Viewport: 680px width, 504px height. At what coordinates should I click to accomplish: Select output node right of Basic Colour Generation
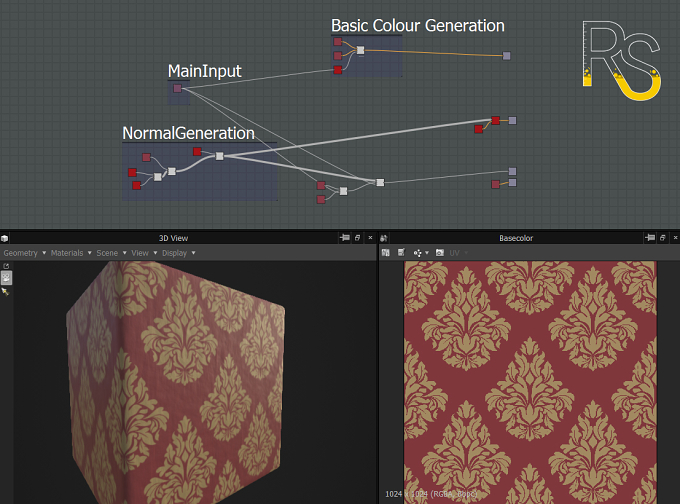(x=507, y=56)
